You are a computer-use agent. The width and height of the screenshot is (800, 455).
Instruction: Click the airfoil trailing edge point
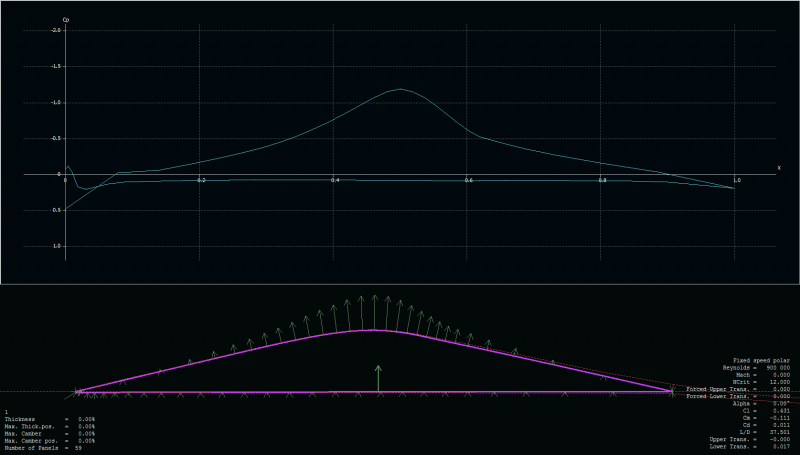pyautogui.click(x=672, y=392)
